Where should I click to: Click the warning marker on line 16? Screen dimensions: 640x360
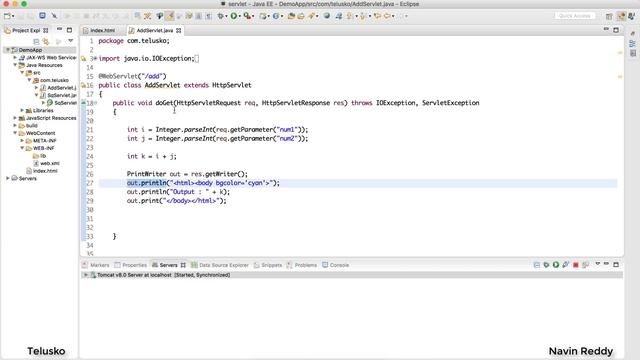click(83, 85)
